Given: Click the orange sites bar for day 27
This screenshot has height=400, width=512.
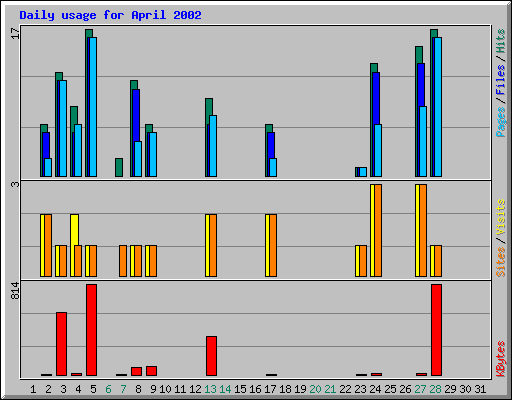Looking at the screenshot, I should coord(423,230).
